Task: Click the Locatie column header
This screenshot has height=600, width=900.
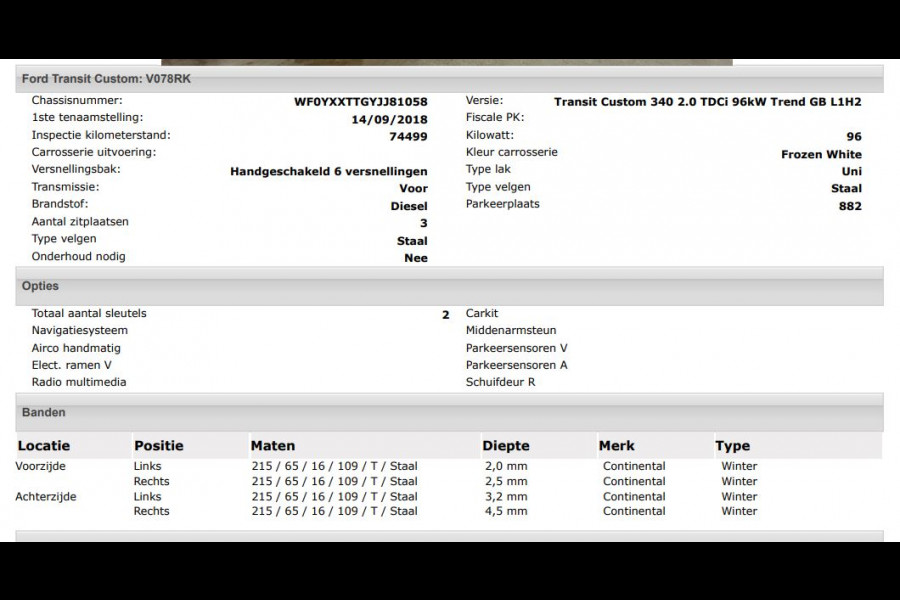Action: click(x=44, y=446)
